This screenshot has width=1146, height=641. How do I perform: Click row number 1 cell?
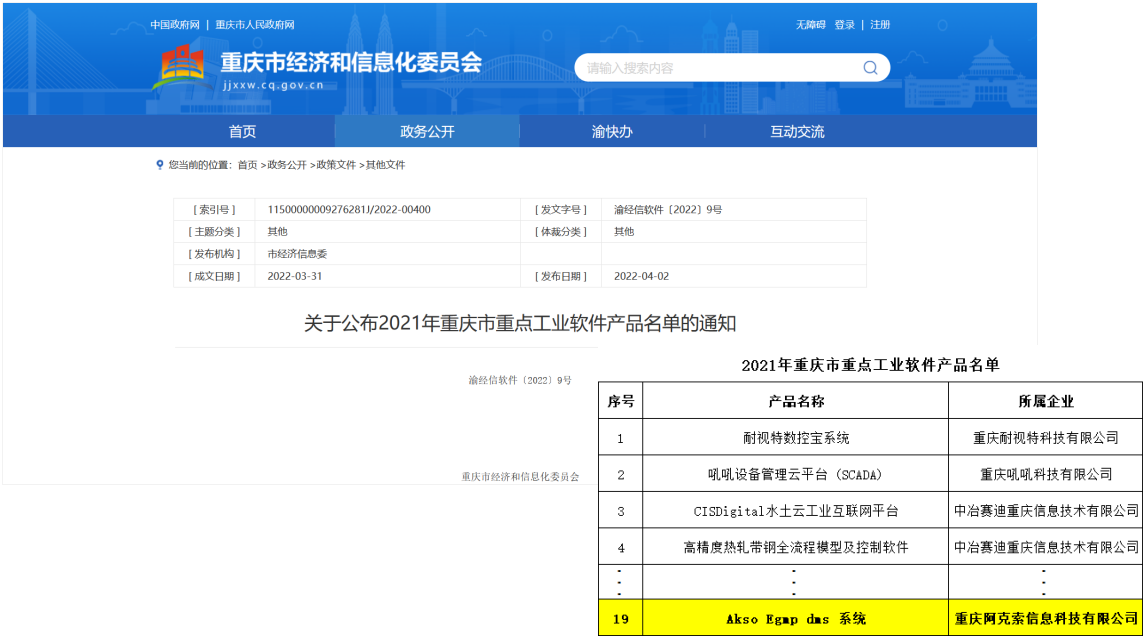coord(621,438)
